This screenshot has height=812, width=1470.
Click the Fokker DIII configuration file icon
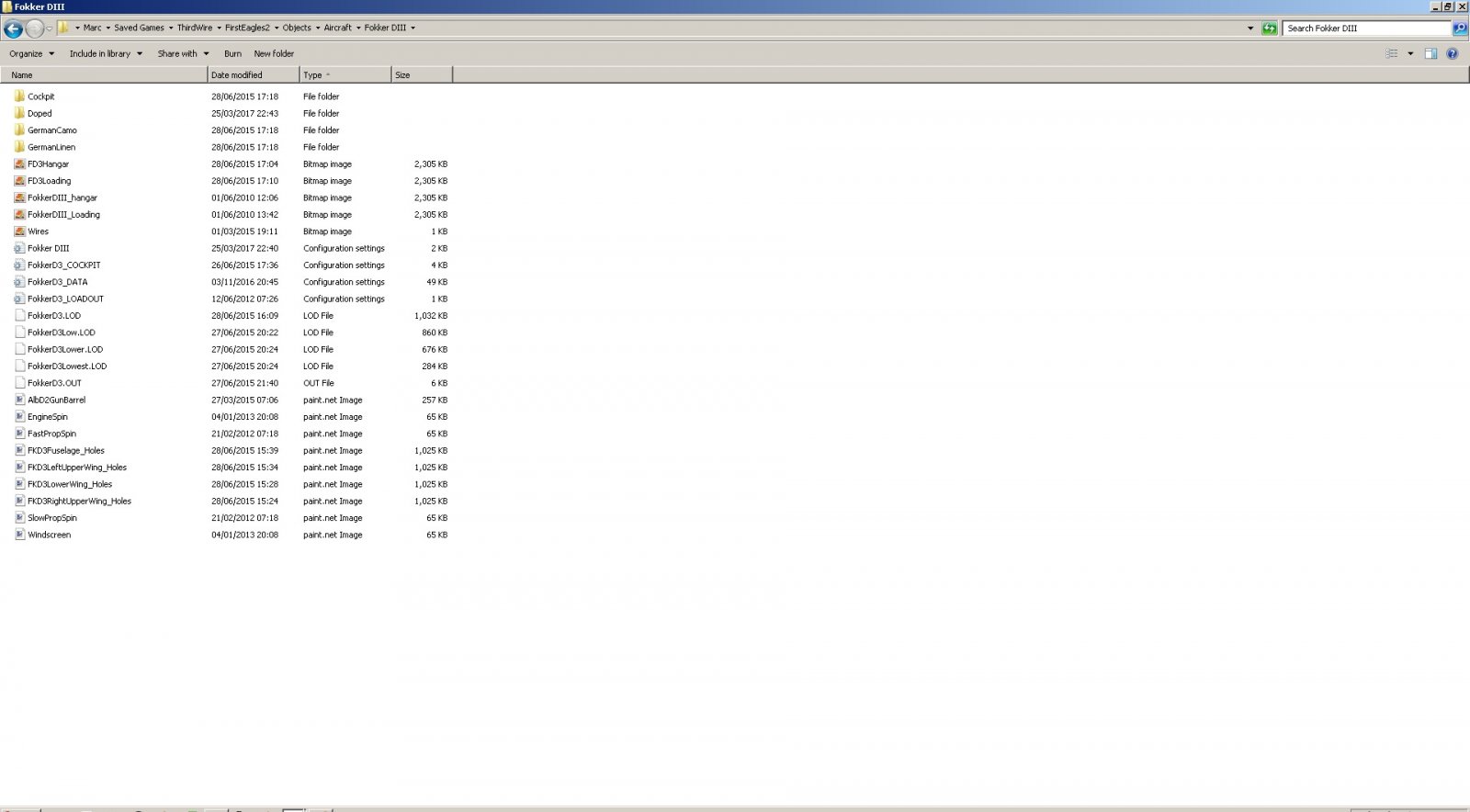click(x=19, y=248)
